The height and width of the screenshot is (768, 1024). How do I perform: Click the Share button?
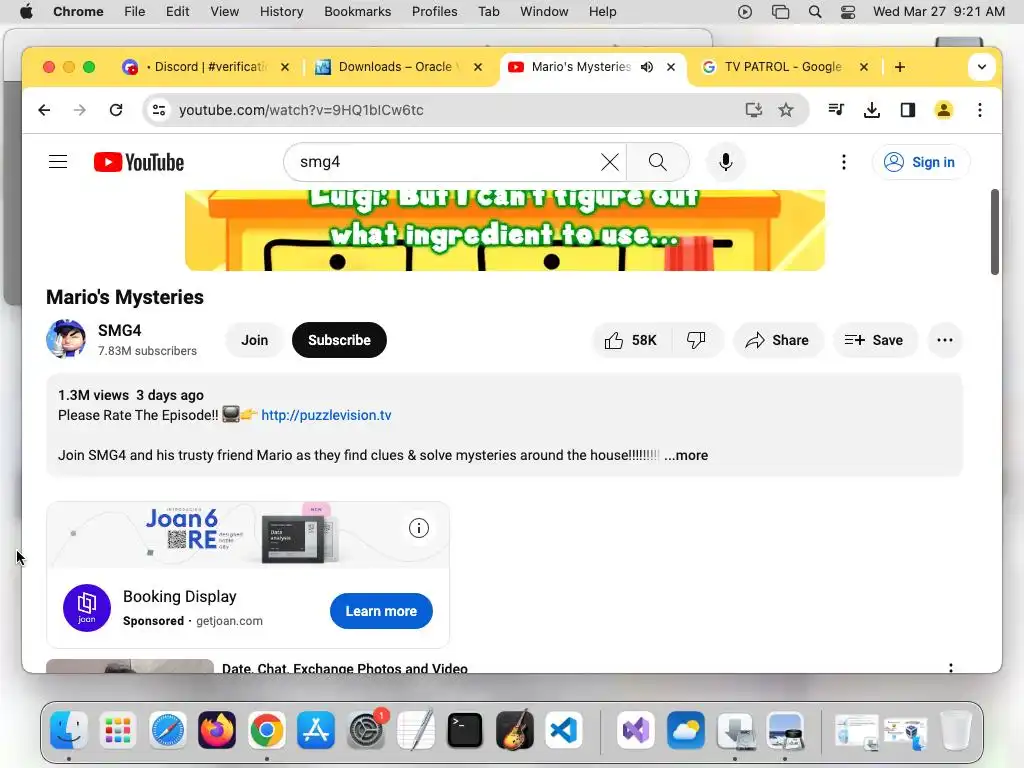[x=778, y=340]
